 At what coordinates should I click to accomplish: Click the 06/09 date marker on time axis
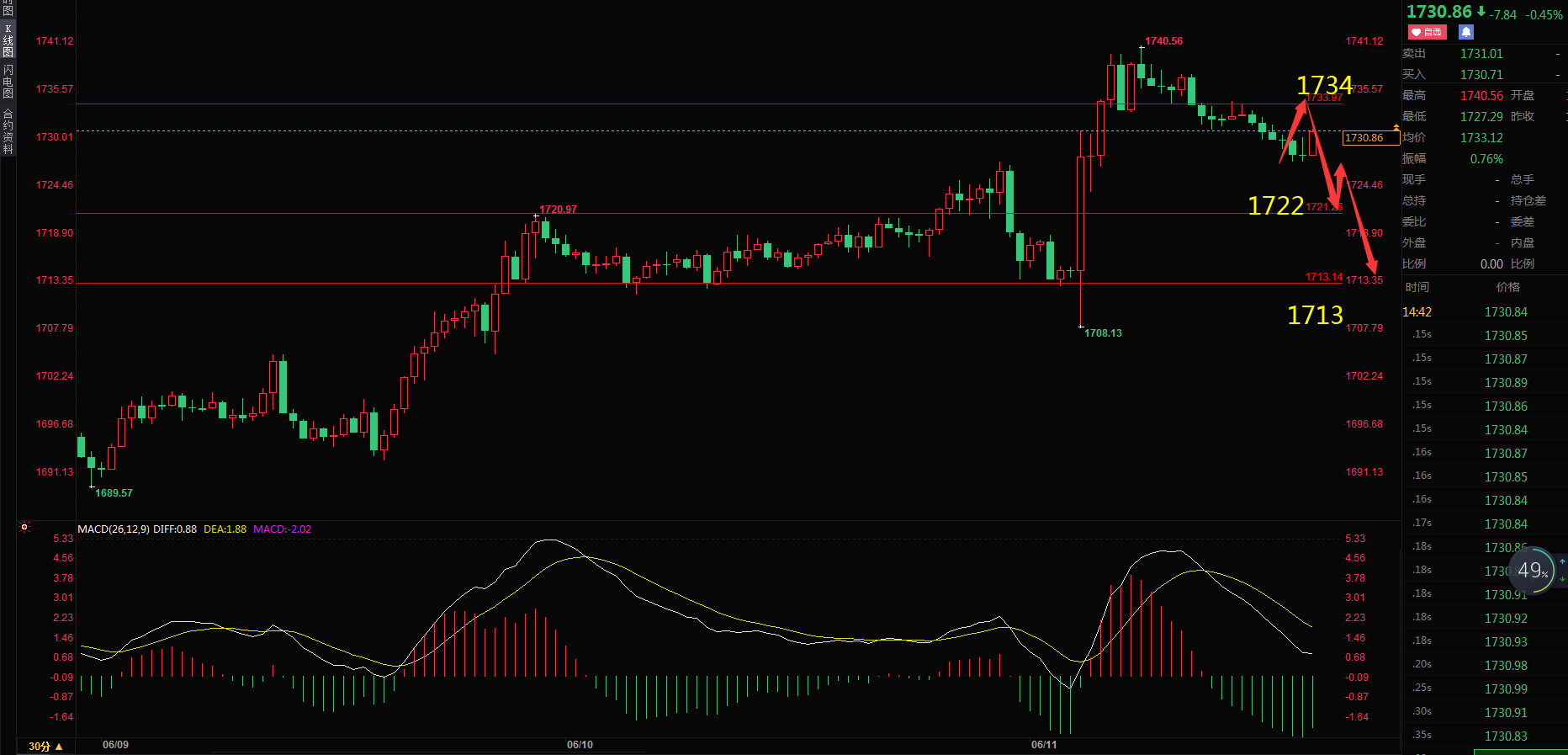[115, 745]
